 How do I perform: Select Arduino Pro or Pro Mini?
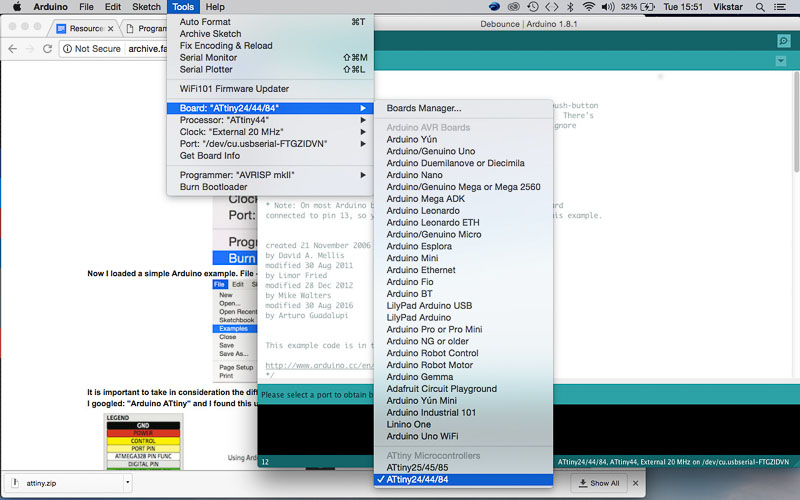click(x=463, y=330)
